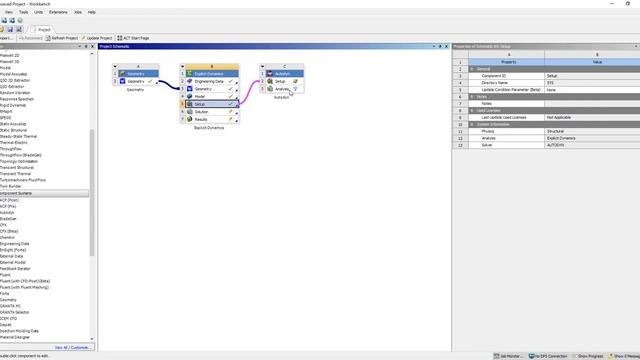Open the Help menu
Screen dimensions: 640x360
[91, 12]
